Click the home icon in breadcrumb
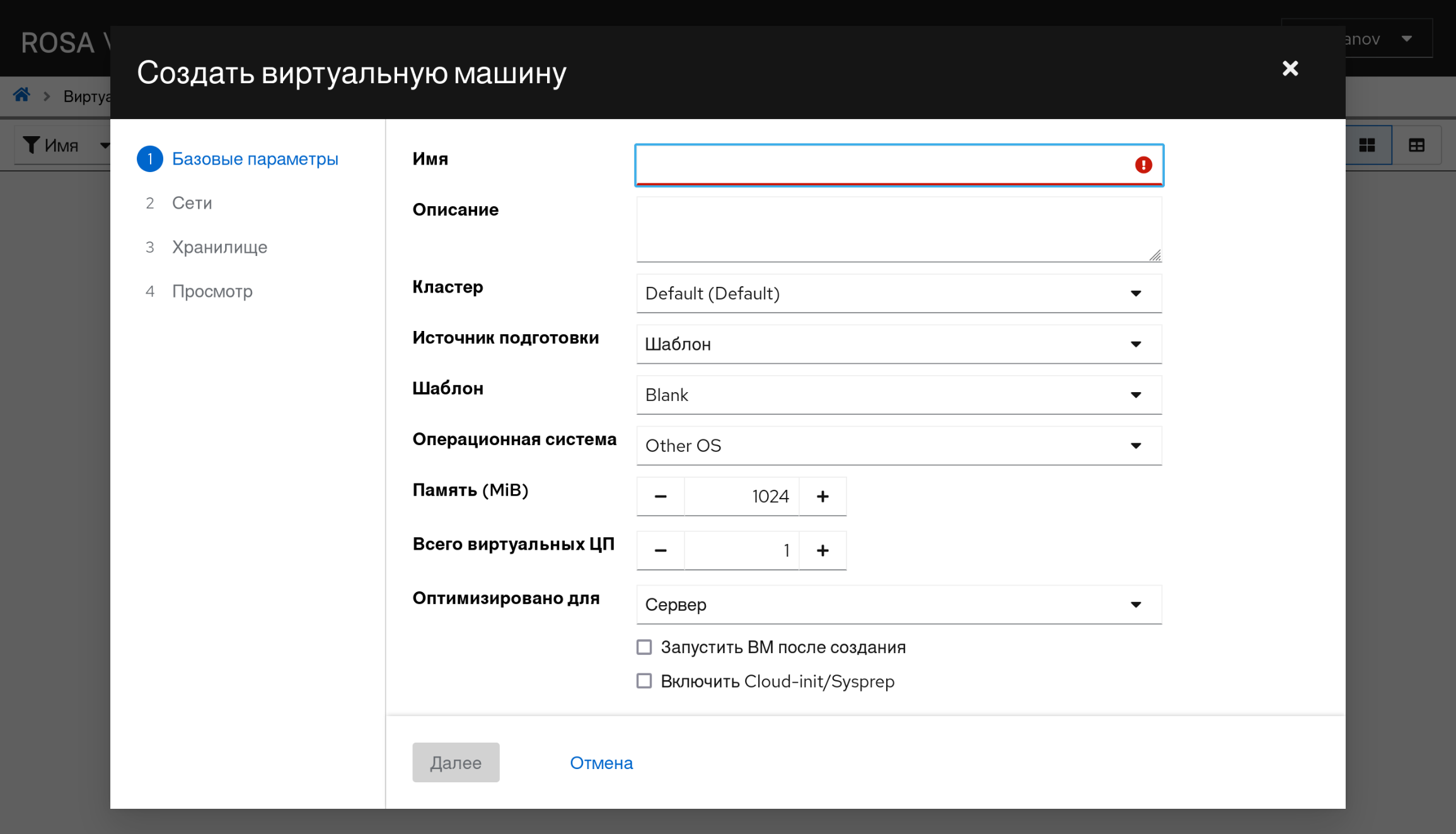The height and width of the screenshot is (834, 1456). point(21,95)
